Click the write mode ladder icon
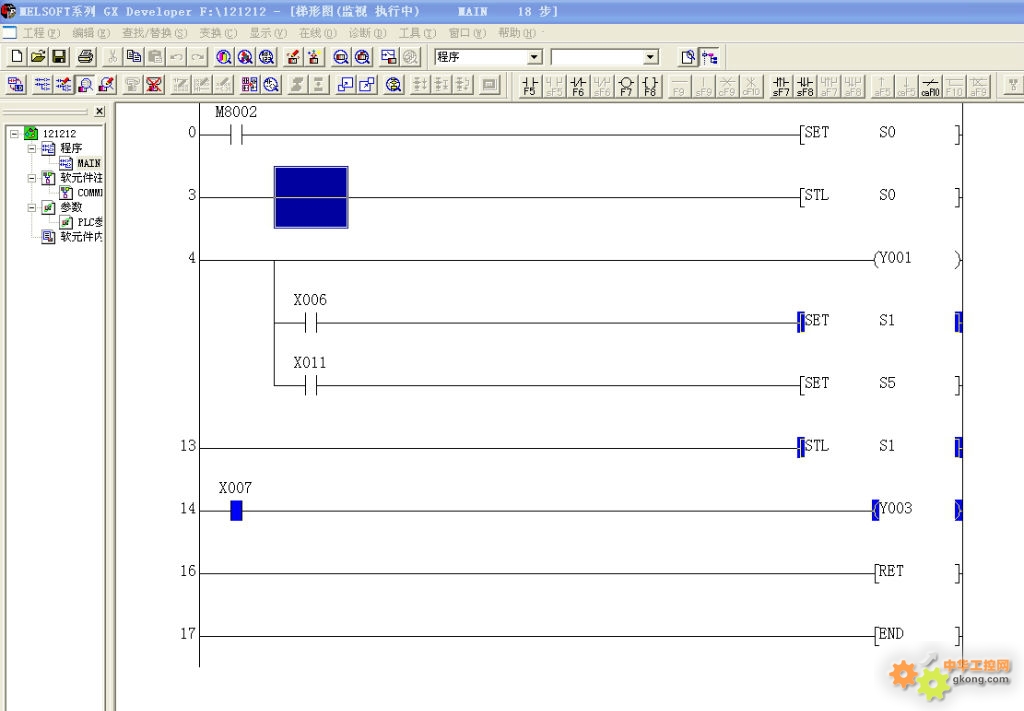Image resolution: width=1024 pixels, height=711 pixels. (64, 85)
